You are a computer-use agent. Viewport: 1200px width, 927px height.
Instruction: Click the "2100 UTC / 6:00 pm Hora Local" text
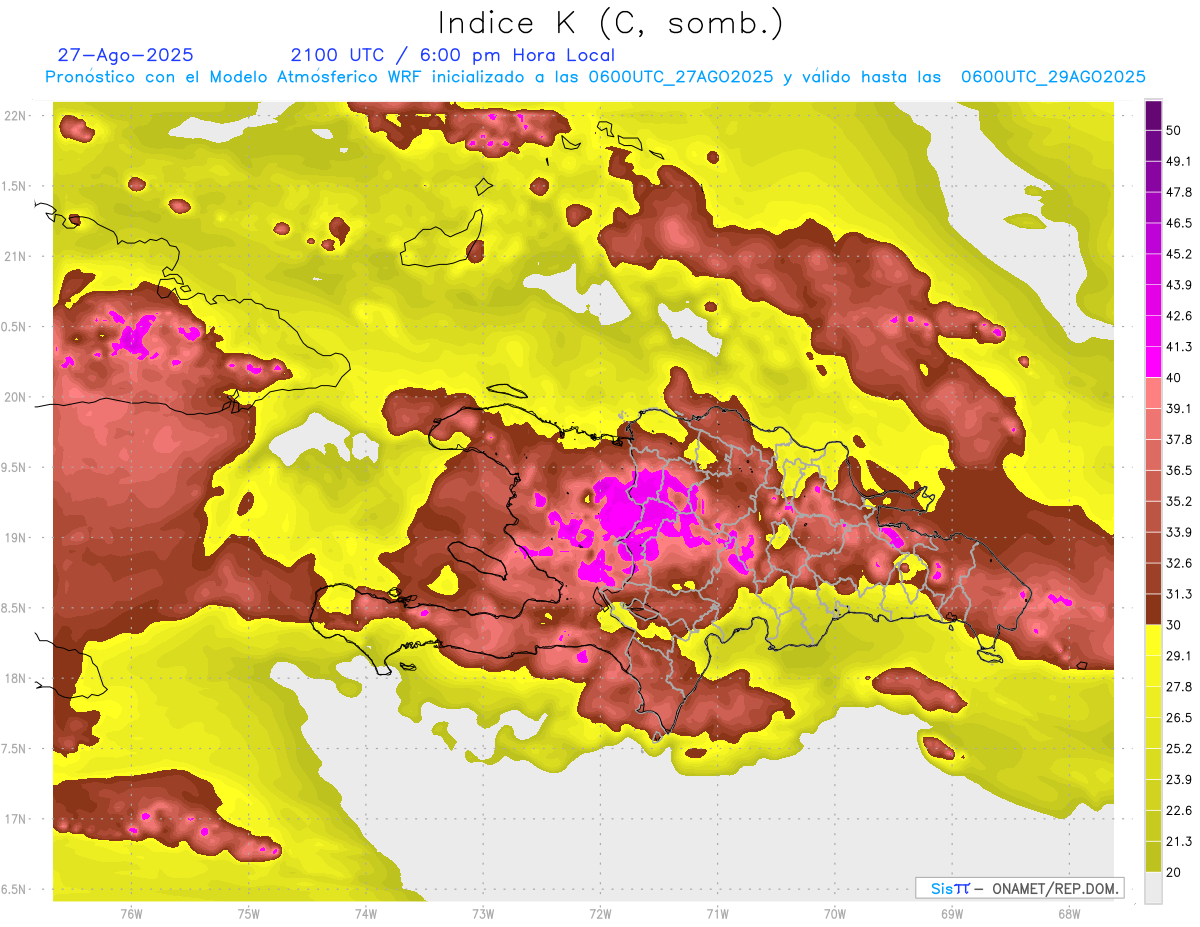click(x=453, y=55)
